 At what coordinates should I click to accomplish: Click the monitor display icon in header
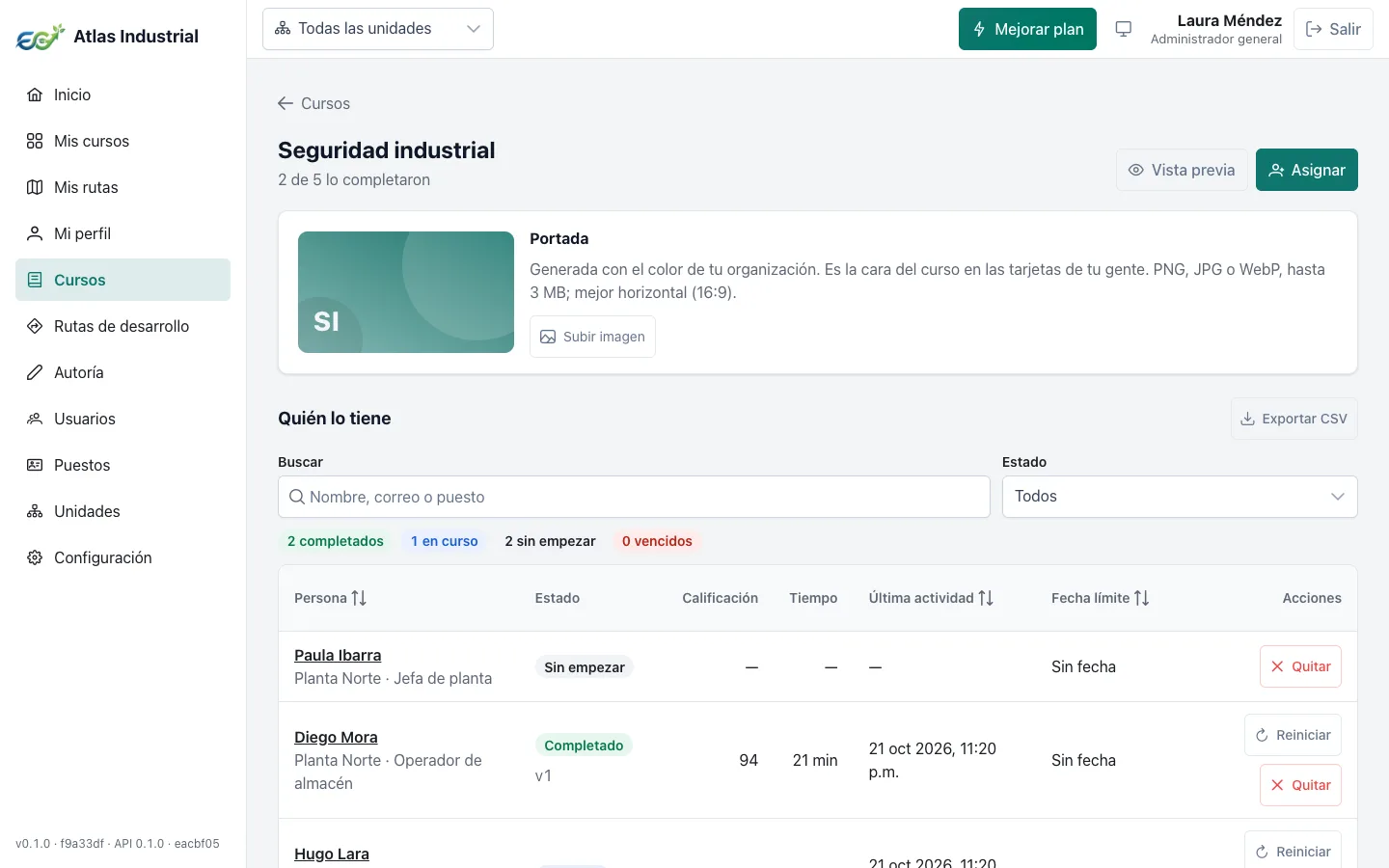click(x=1123, y=29)
